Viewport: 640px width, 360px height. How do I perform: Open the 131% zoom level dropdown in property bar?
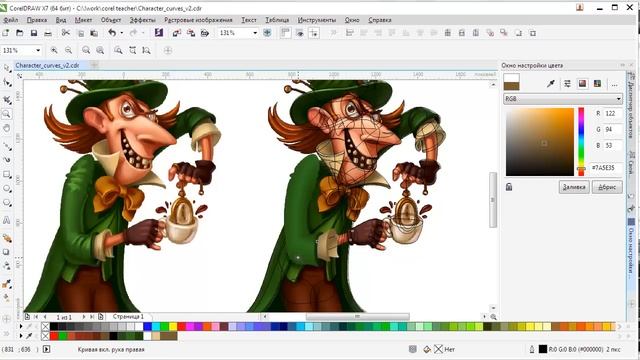[38, 50]
